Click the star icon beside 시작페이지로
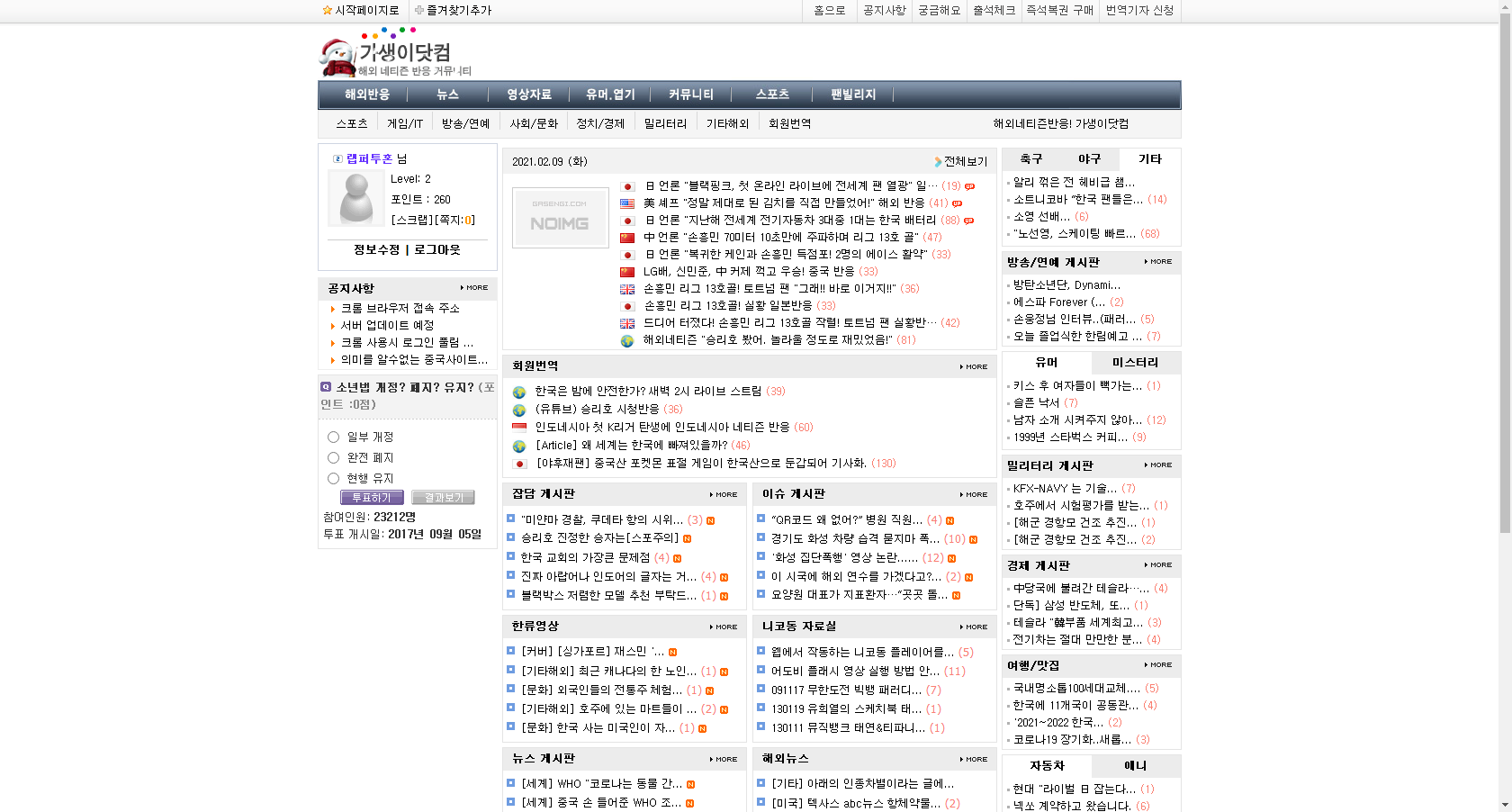This screenshot has width=1512, height=812. click(328, 11)
